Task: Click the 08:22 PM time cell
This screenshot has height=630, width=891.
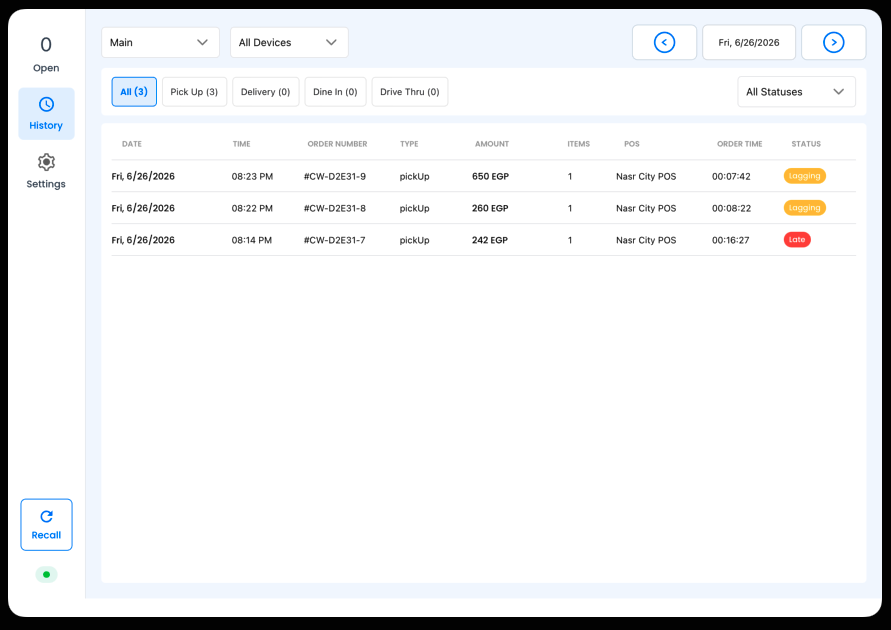Action: tap(252, 208)
